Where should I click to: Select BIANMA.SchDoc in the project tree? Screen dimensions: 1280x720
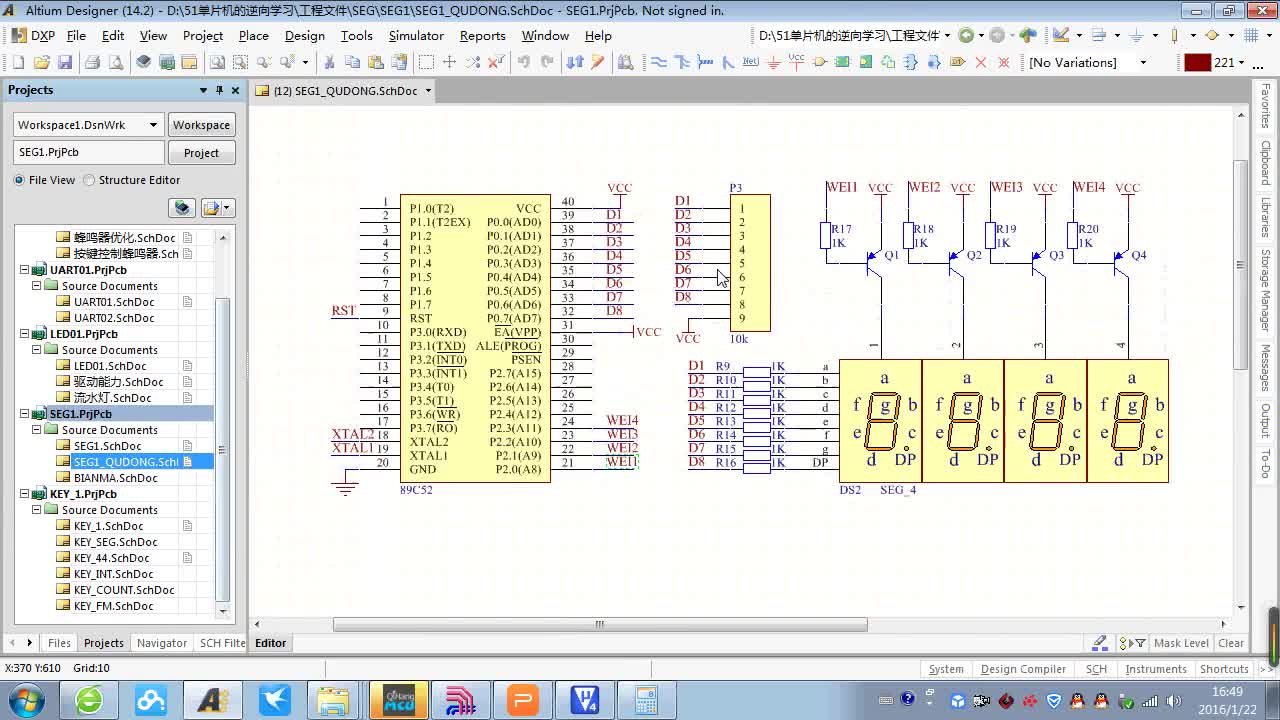point(115,478)
